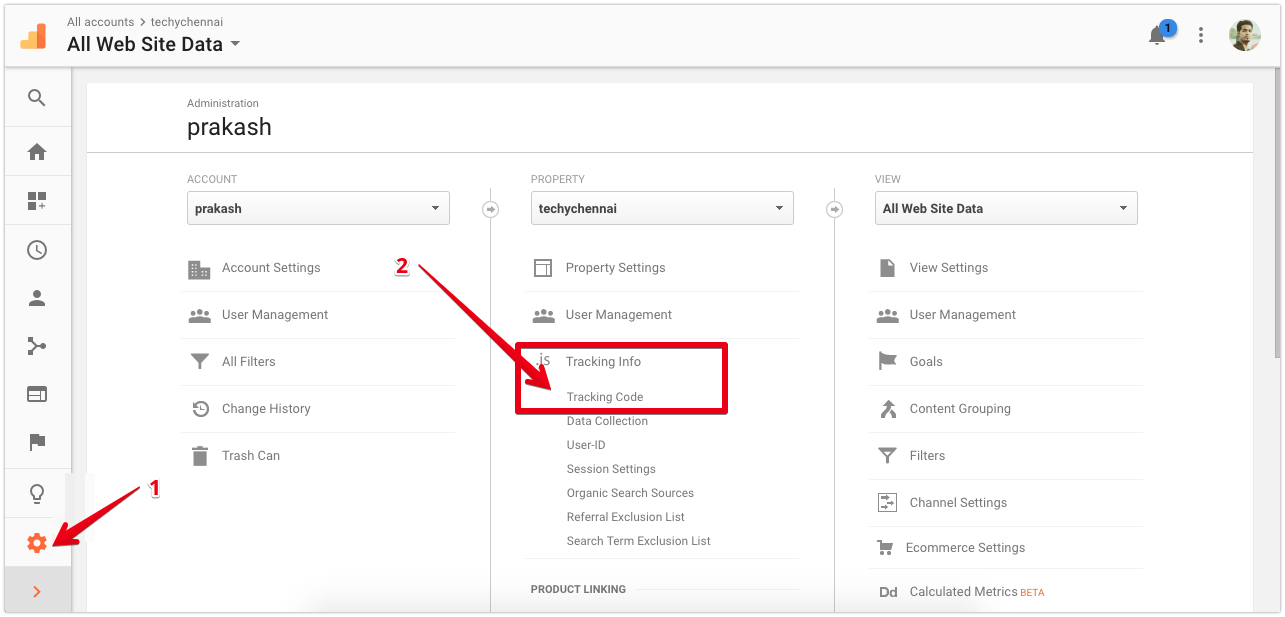Open Real-Time clock icon in sidebar
This screenshot has width=1285, height=617.
tap(37, 250)
